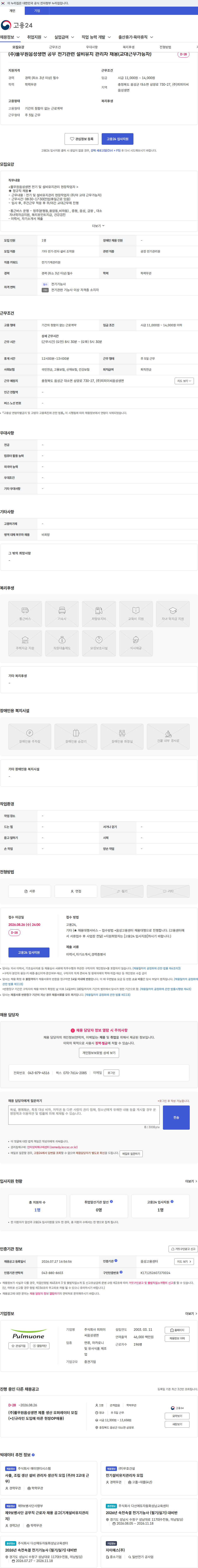
Task: Click 채용정보 더보 button in 기업정보
Action: (177, 1339)
